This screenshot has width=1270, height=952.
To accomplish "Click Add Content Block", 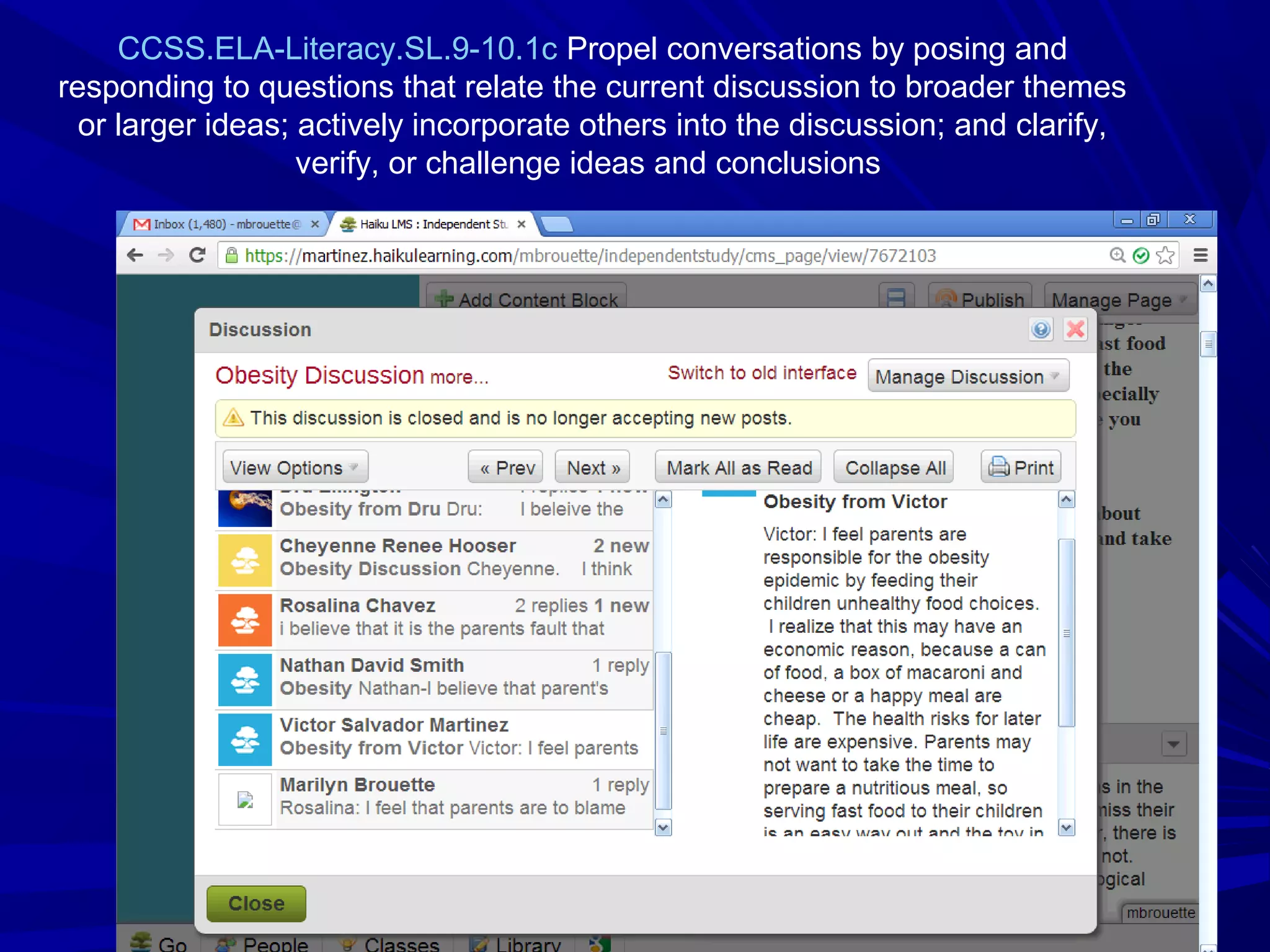I will pos(526,298).
